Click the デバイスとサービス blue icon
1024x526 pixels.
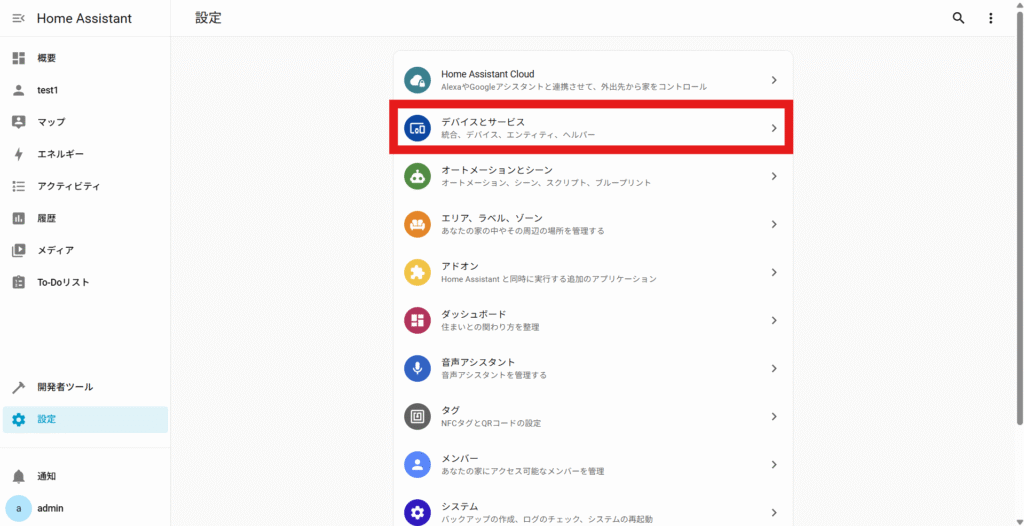[x=417, y=128]
